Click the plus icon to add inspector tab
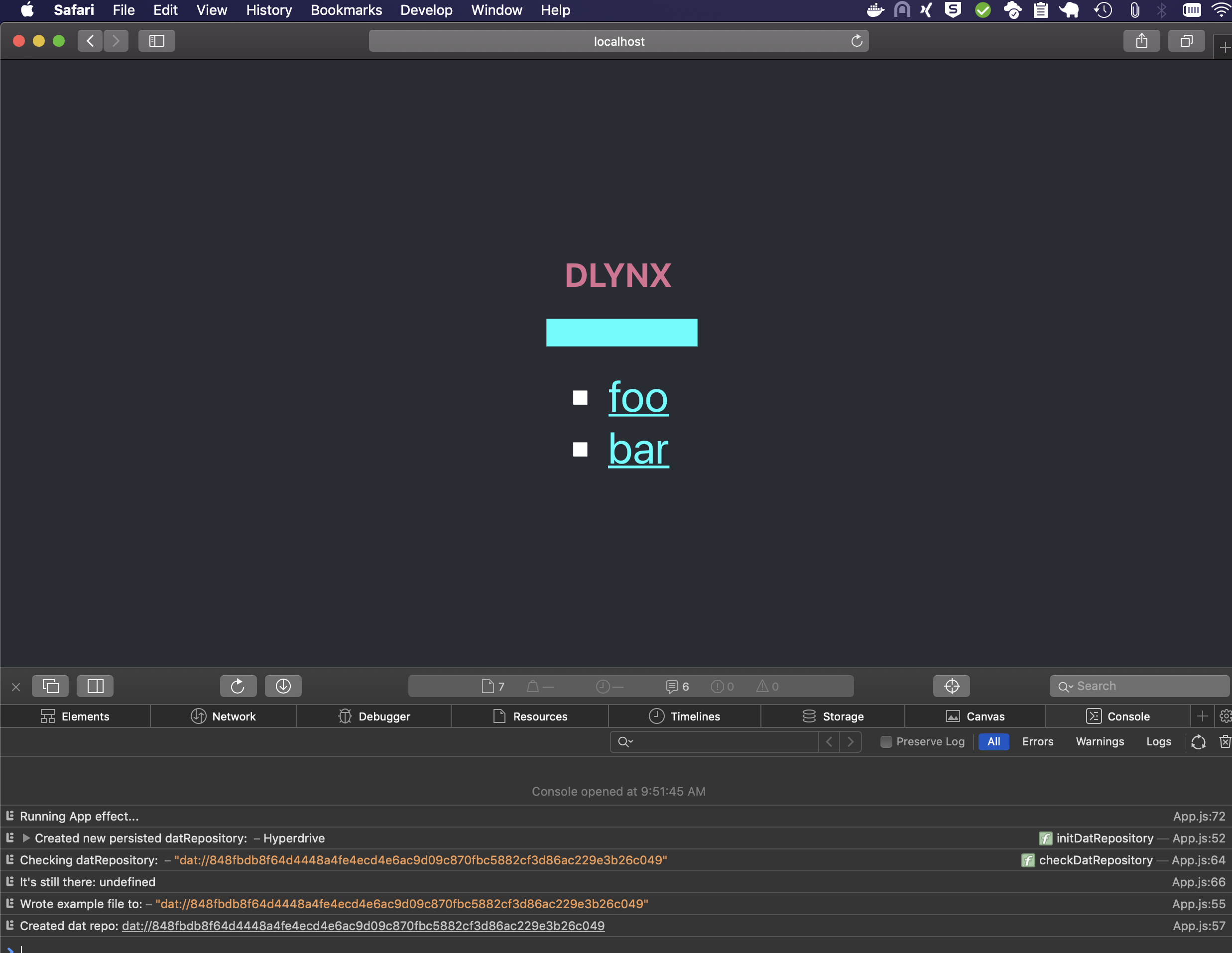This screenshot has width=1232, height=953. 1202,716
